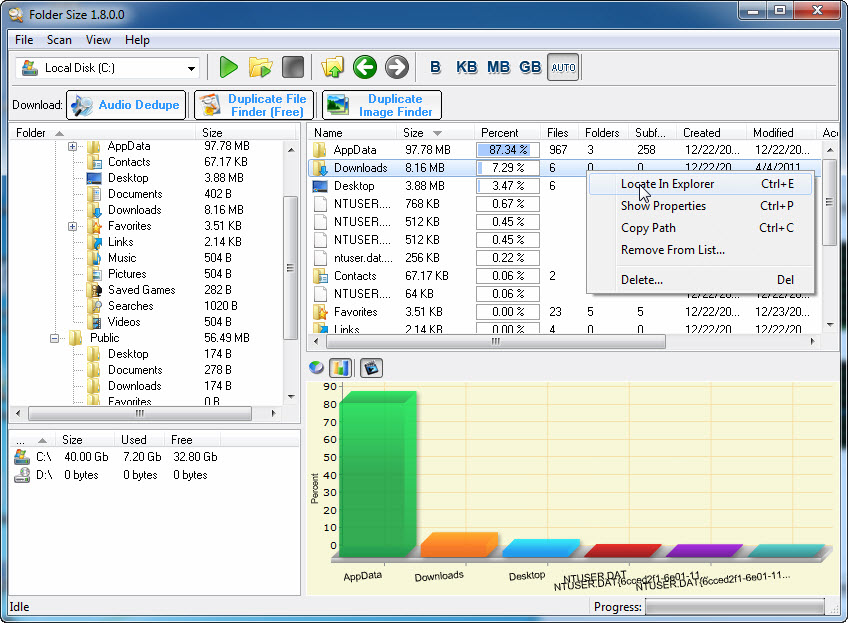Click the Up One Folder icon
Image resolution: width=848 pixels, height=623 pixels.
[333, 67]
